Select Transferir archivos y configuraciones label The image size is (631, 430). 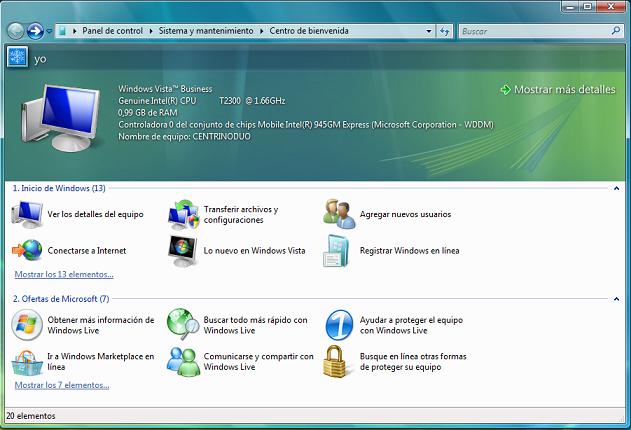point(241,214)
